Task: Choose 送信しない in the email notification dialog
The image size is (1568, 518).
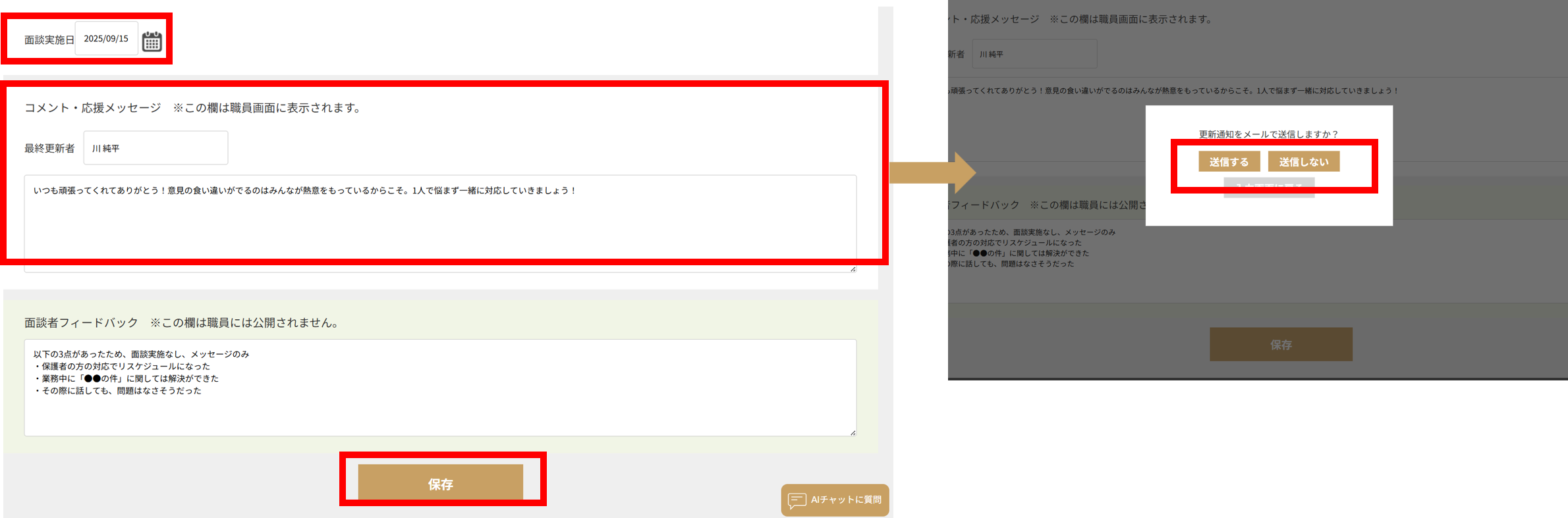Action: tap(1303, 162)
